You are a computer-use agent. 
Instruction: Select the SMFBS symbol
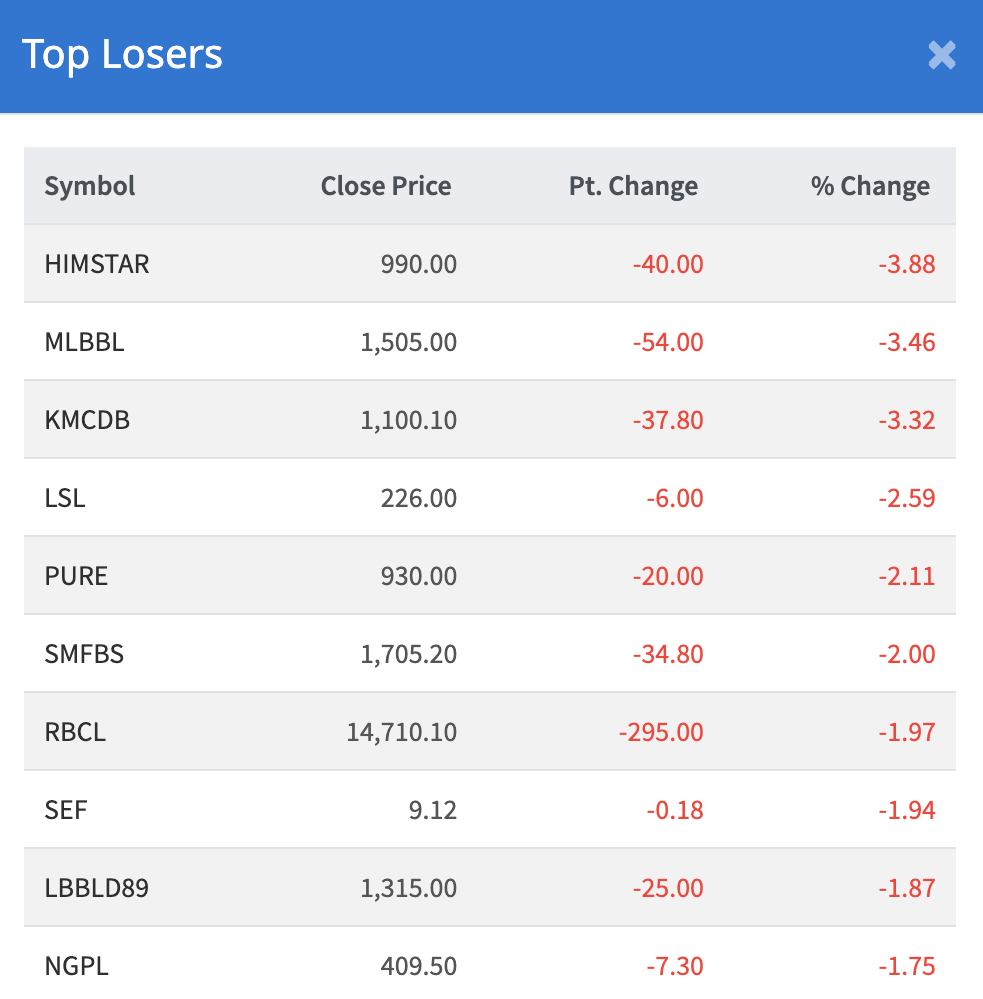(84, 654)
